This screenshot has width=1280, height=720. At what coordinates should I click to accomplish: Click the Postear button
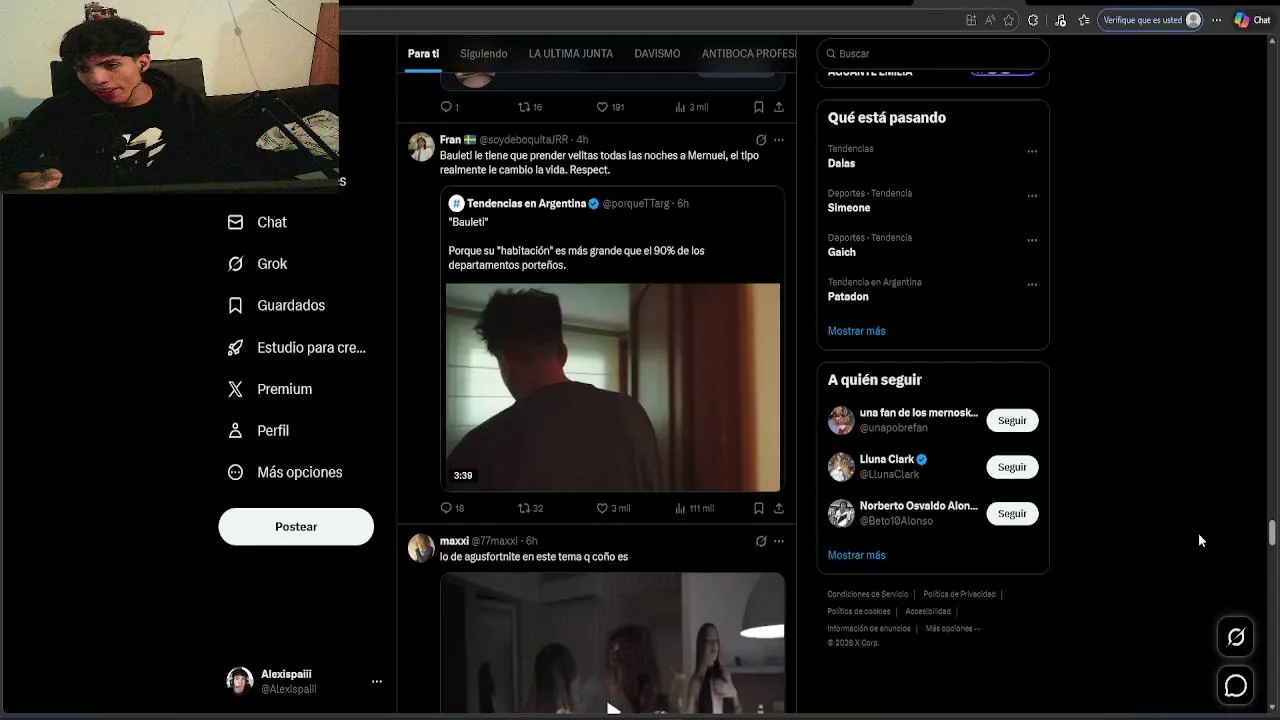(x=296, y=527)
